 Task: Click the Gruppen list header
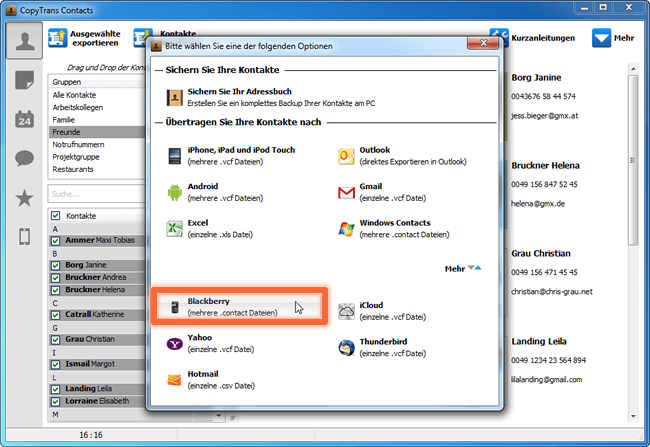[x=97, y=82]
